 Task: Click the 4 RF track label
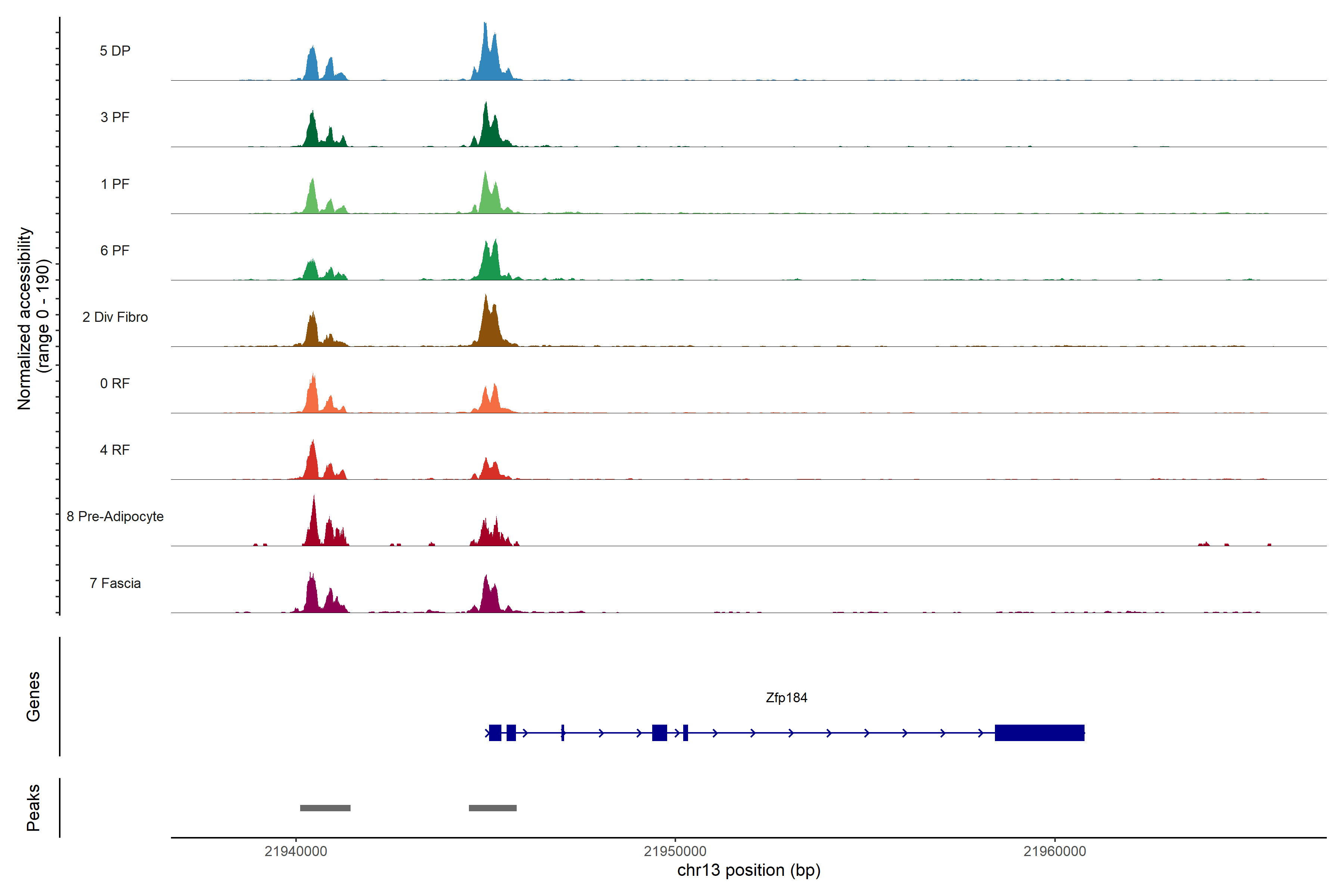115,450
